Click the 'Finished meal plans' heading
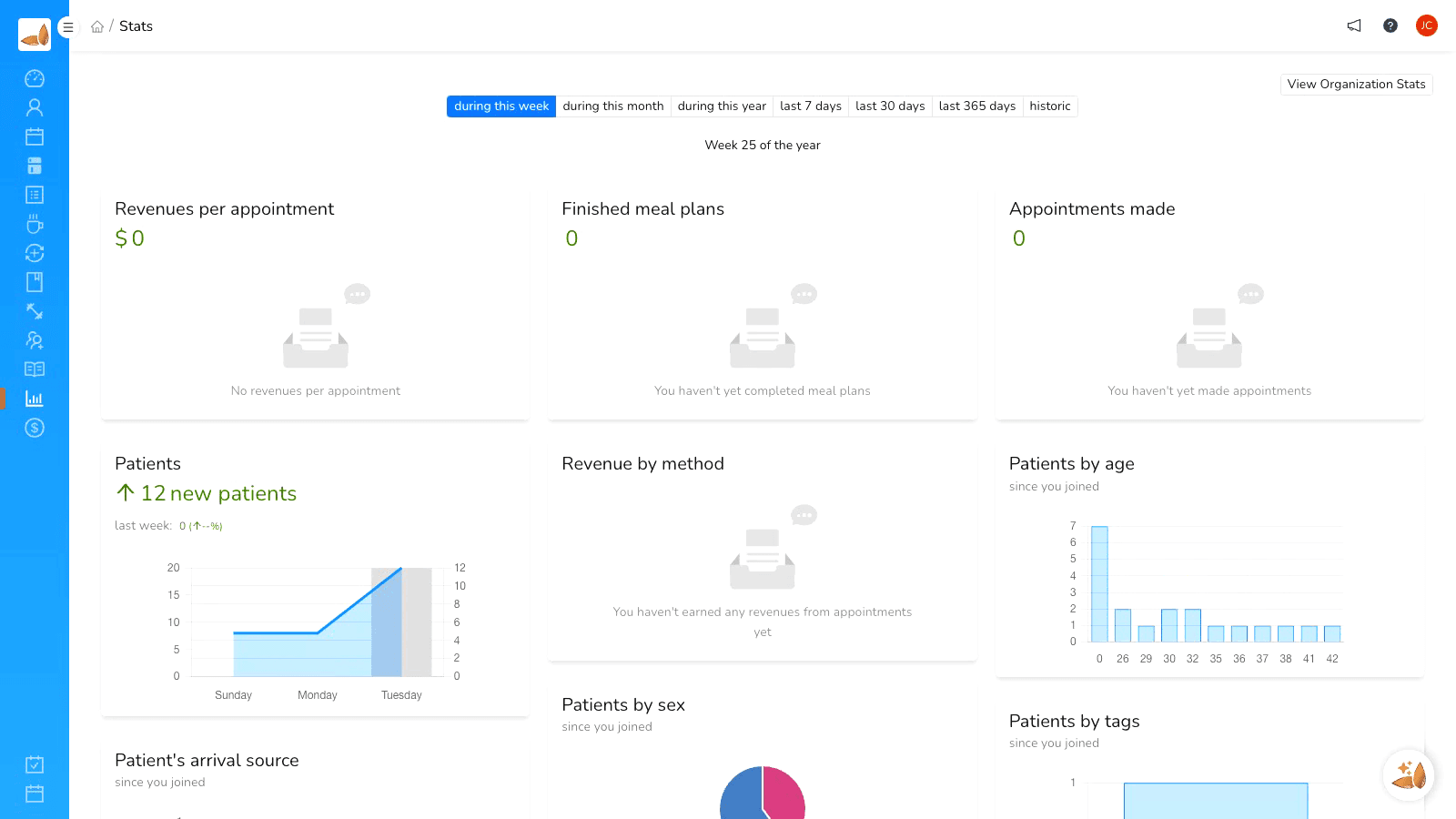The image size is (1456, 819). click(x=643, y=209)
